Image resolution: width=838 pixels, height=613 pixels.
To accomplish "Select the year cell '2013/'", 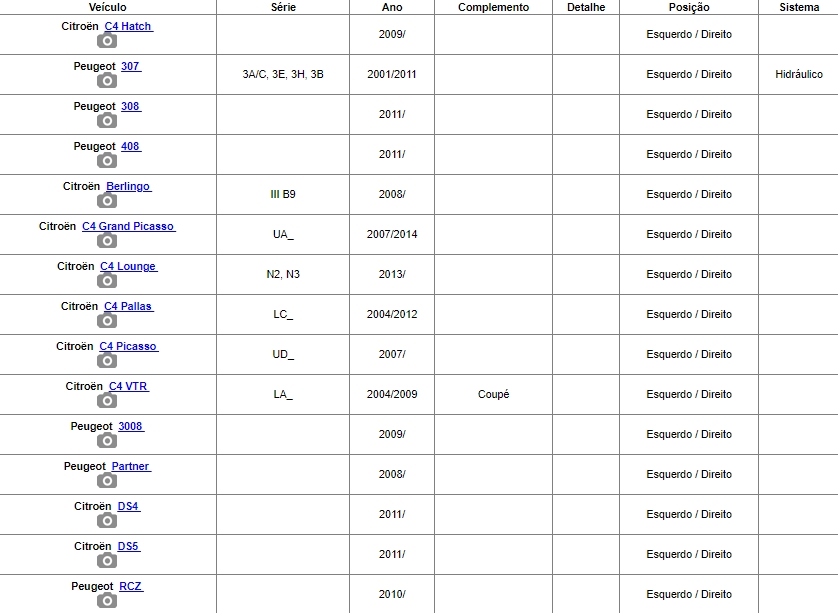I will coord(392,275).
